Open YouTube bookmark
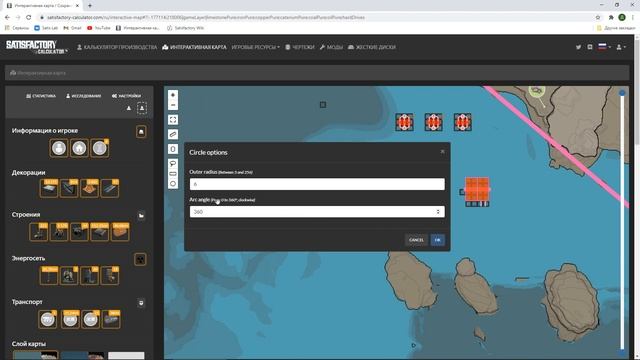640x360 pixels. (99, 28)
